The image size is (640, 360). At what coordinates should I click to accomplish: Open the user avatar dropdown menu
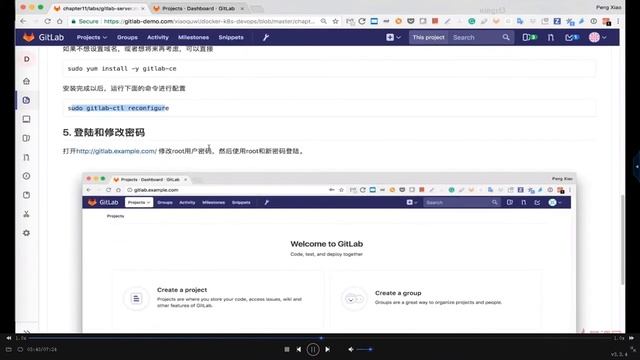(x=598, y=37)
